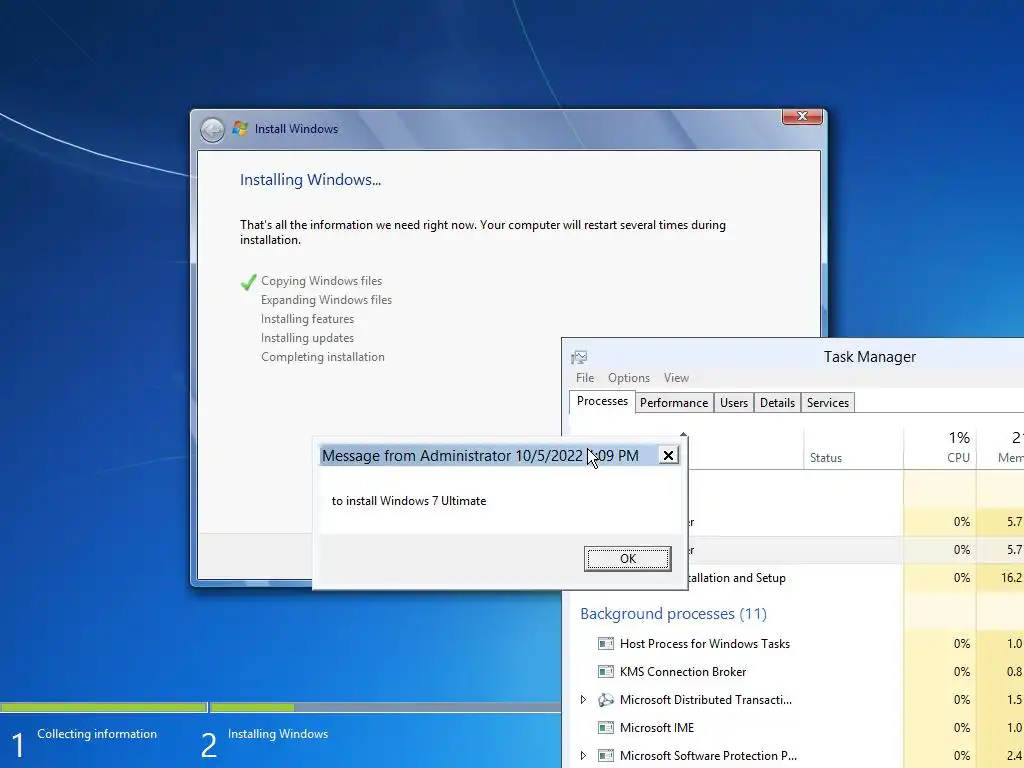Image resolution: width=1024 pixels, height=768 pixels.
Task: Click the 'Installing features' step
Action: point(308,319)
